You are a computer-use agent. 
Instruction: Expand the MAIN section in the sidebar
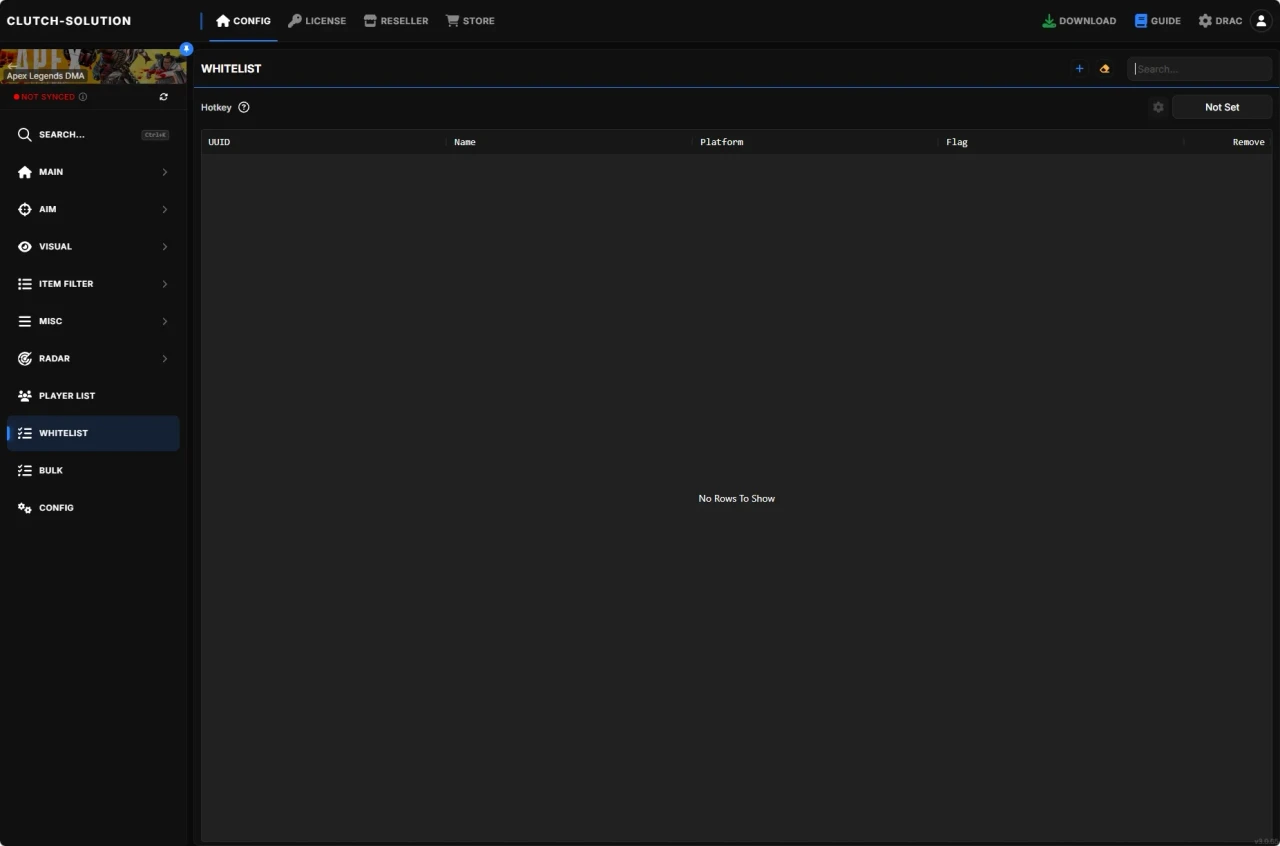92,172
